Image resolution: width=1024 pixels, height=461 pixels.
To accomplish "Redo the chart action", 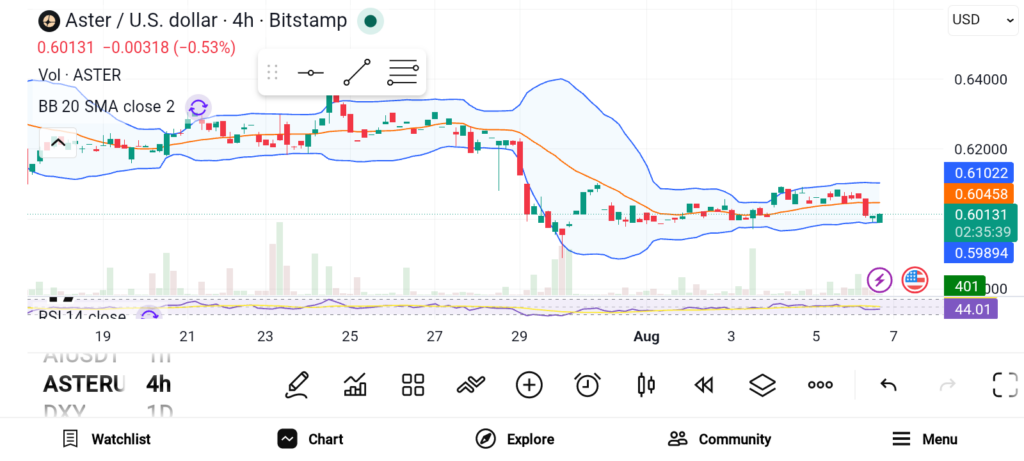I will pyautogui.click(x=947, y=385).
